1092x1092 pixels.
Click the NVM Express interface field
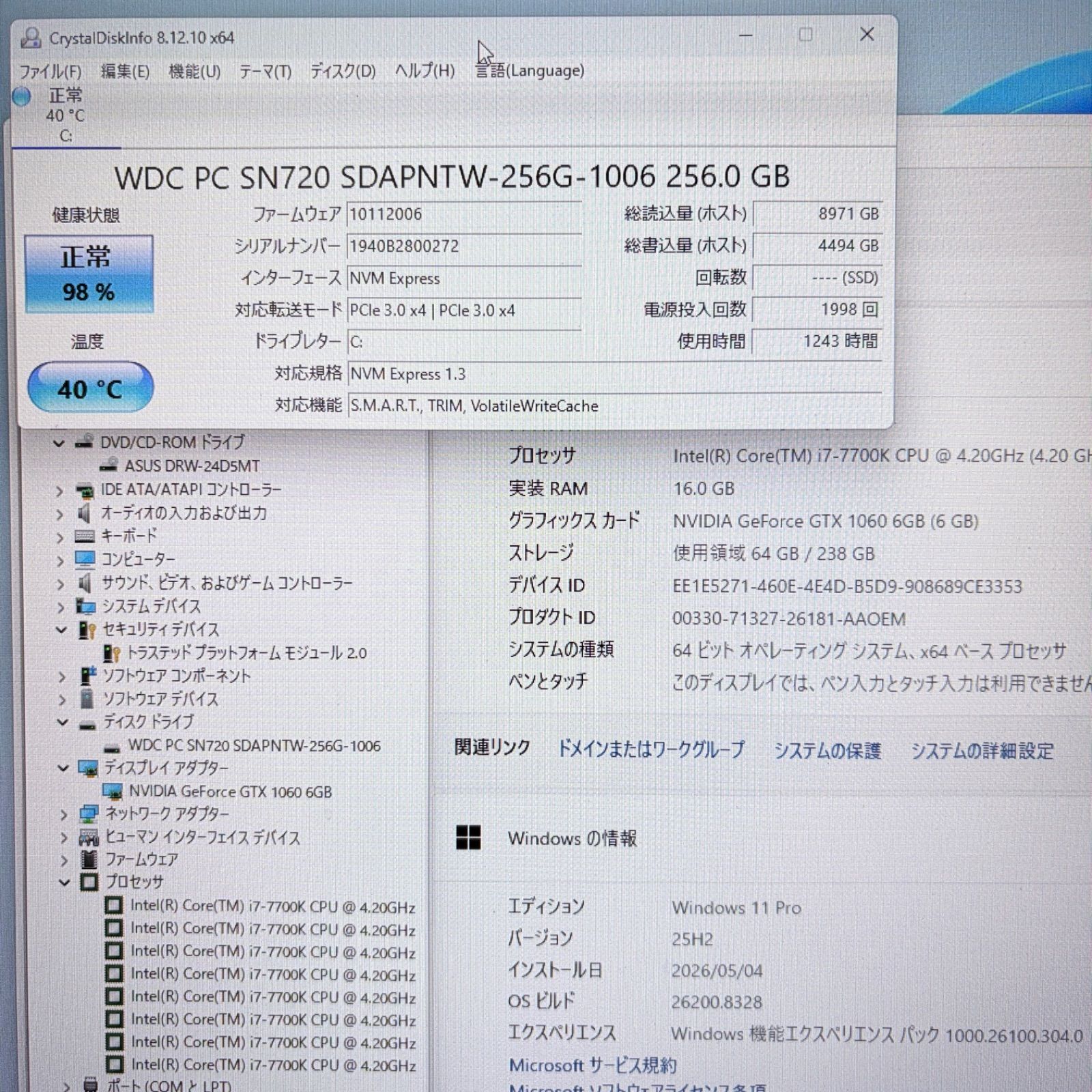click(x=463, y=278)
